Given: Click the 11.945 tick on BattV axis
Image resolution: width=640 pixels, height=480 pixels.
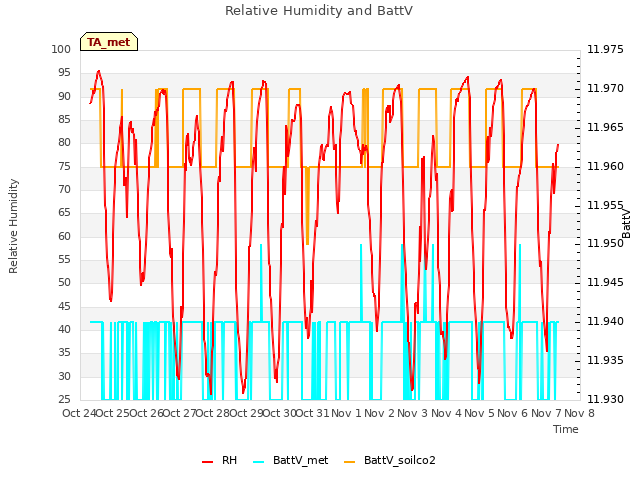Looking at the screenshot, I should (x=605, y=282).
